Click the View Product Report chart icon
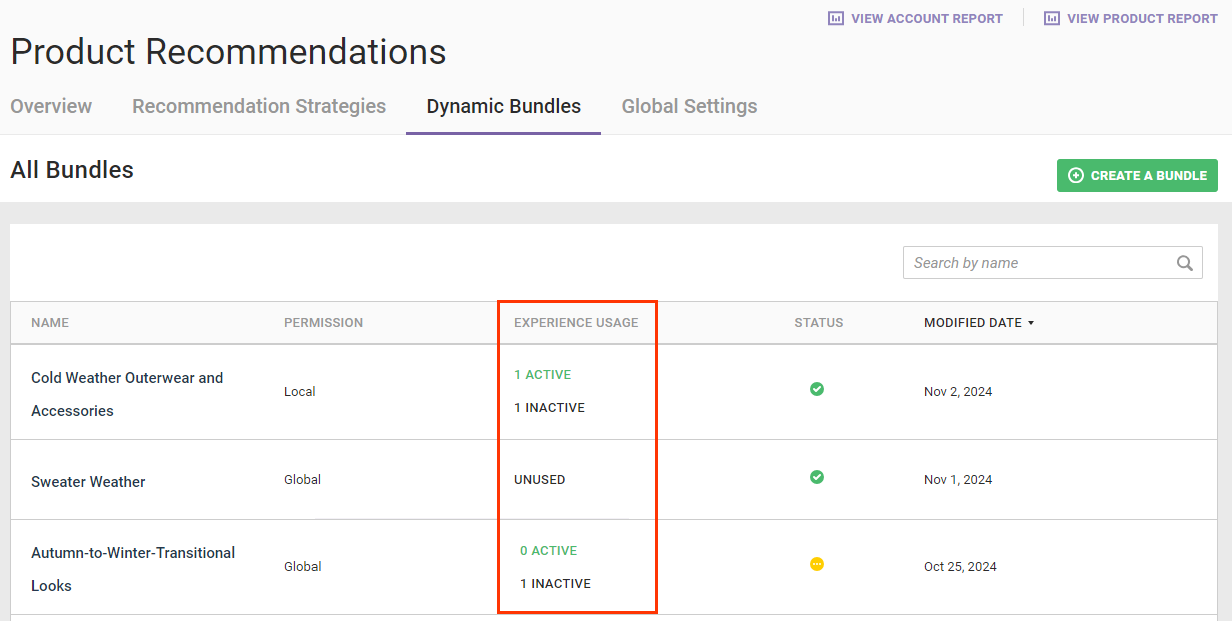This screenshot has height=621, width=1232. click(1052, 18)
